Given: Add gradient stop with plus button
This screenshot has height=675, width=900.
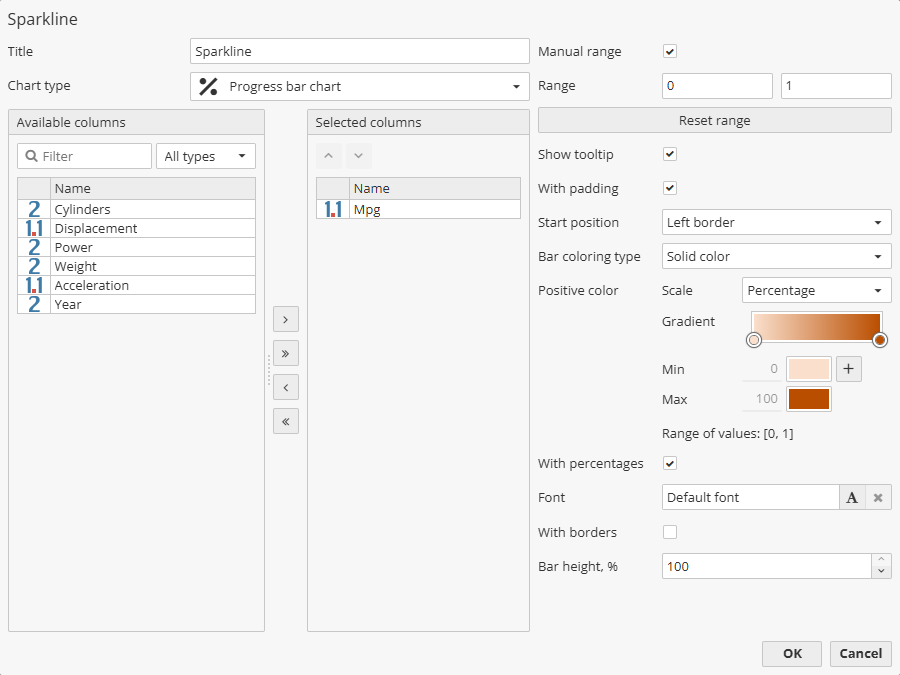Looking at the screenshot, I should [x=849, y=369].
